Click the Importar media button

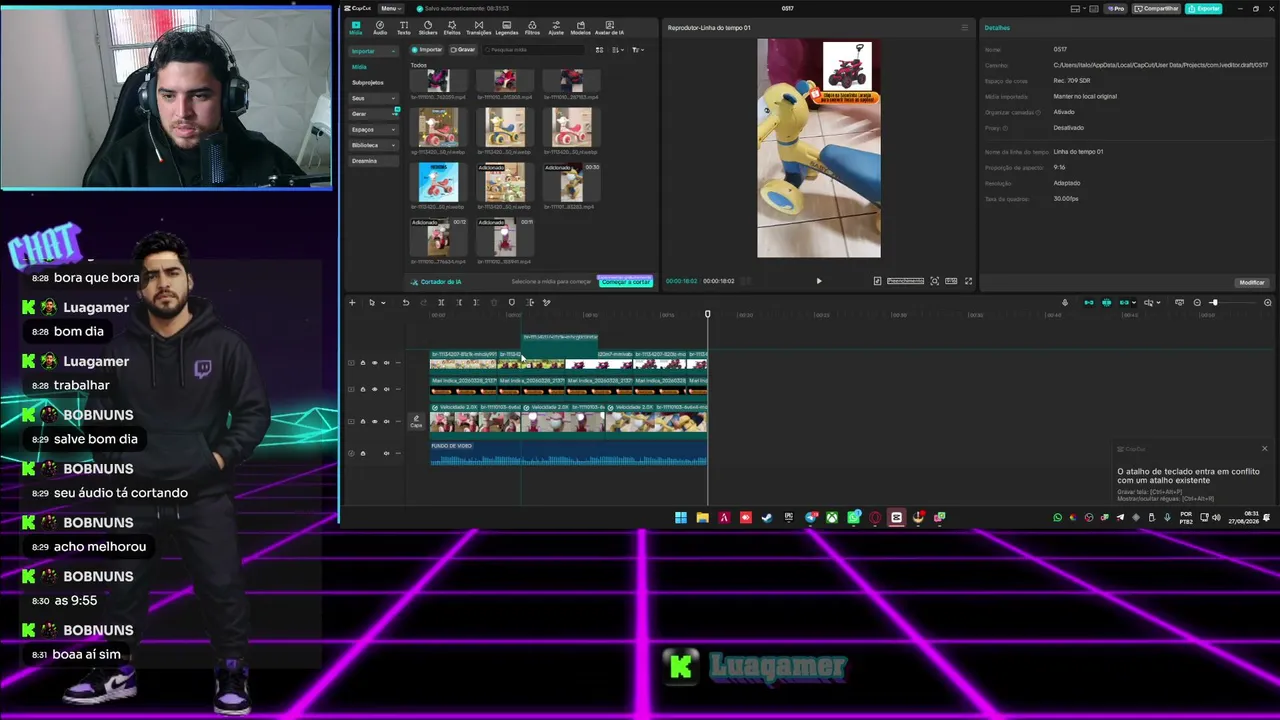[x=428, y=49]
